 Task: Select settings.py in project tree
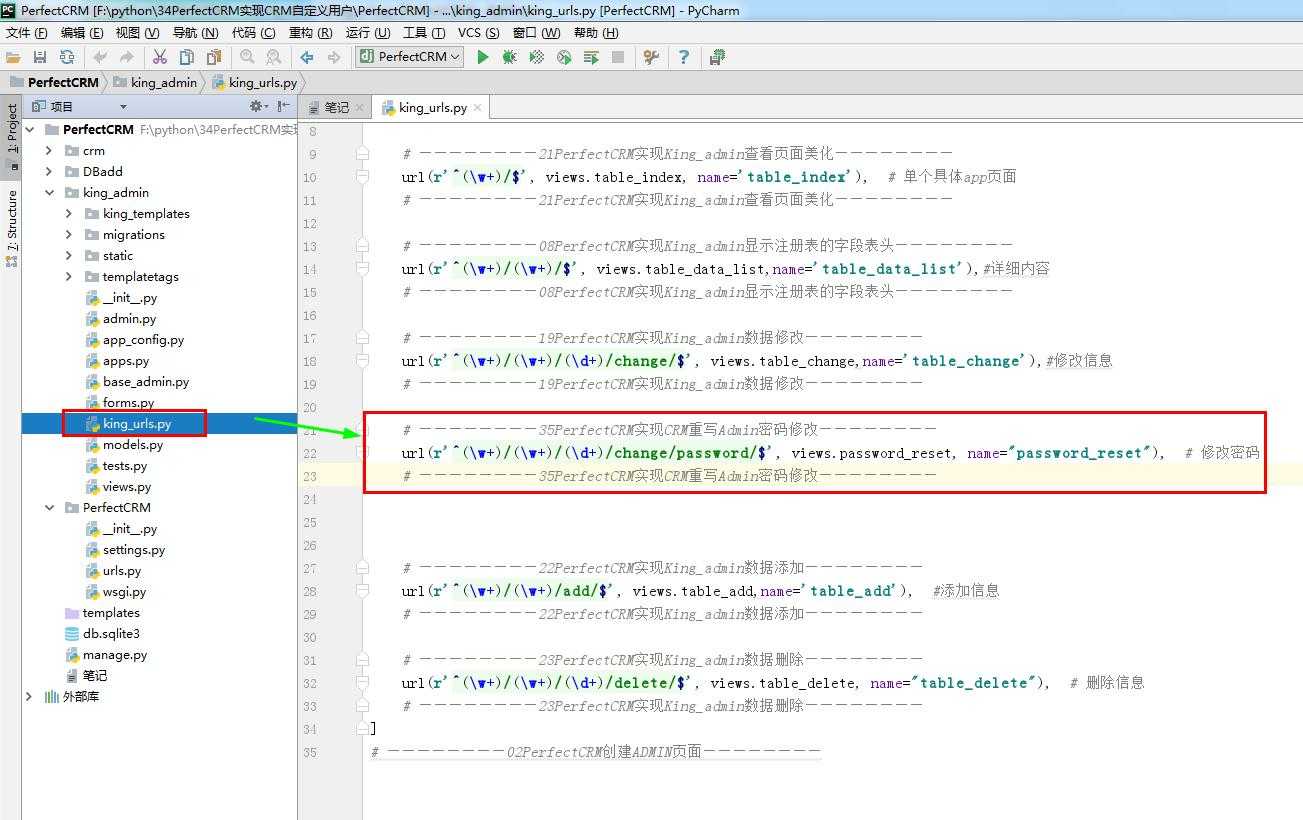click(134, 549)
